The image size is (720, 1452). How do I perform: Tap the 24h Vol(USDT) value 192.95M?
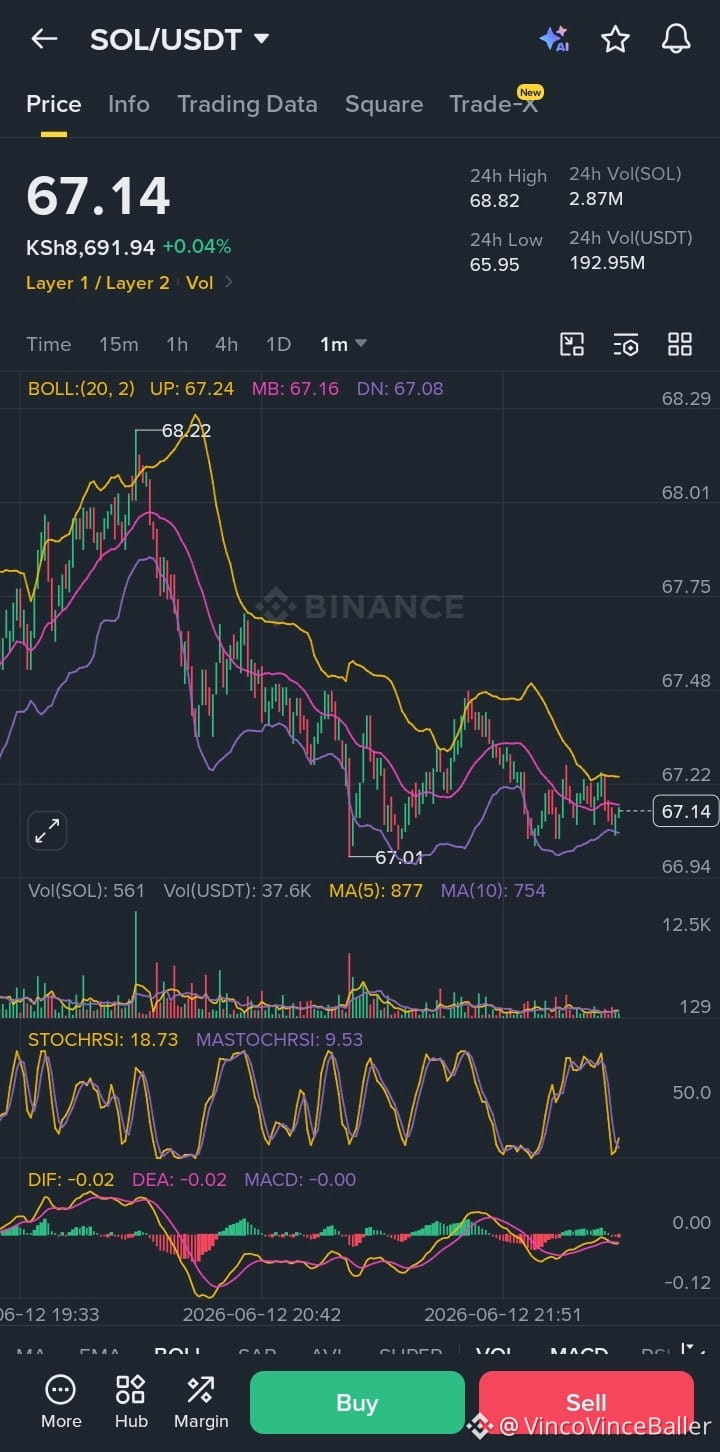click(607, 263)
